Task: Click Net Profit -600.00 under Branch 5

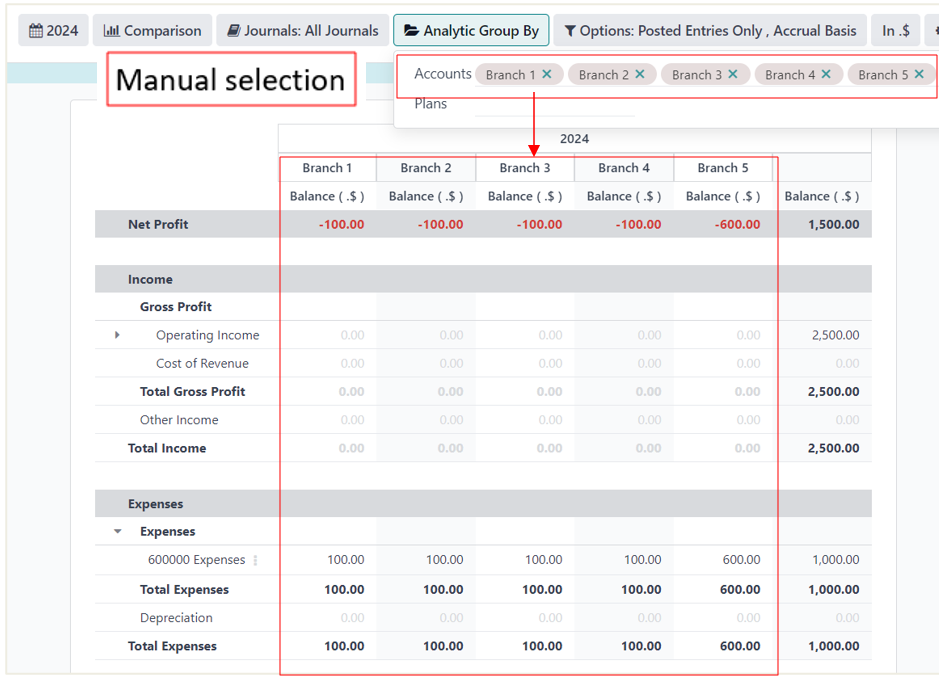Action: tap(737, 225)
